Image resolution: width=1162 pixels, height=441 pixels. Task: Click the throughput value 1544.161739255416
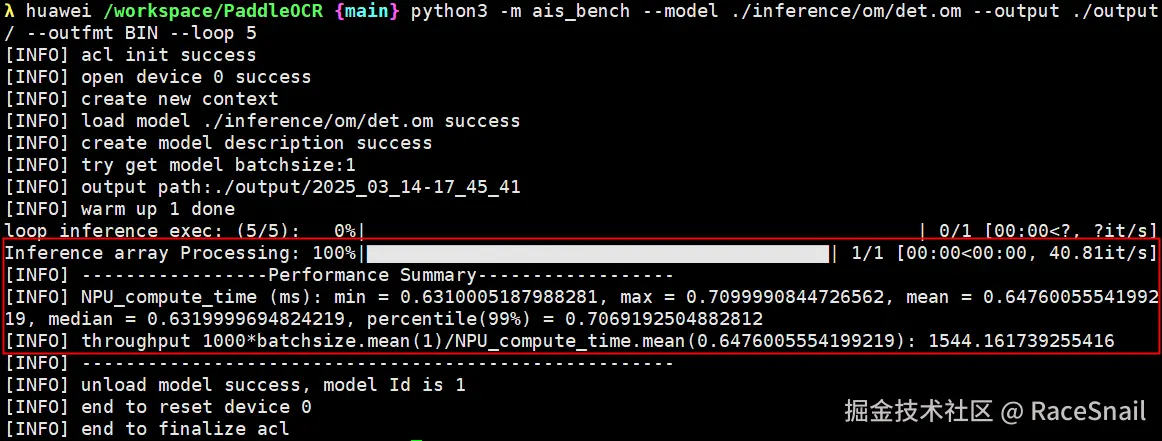point(1021,342)
